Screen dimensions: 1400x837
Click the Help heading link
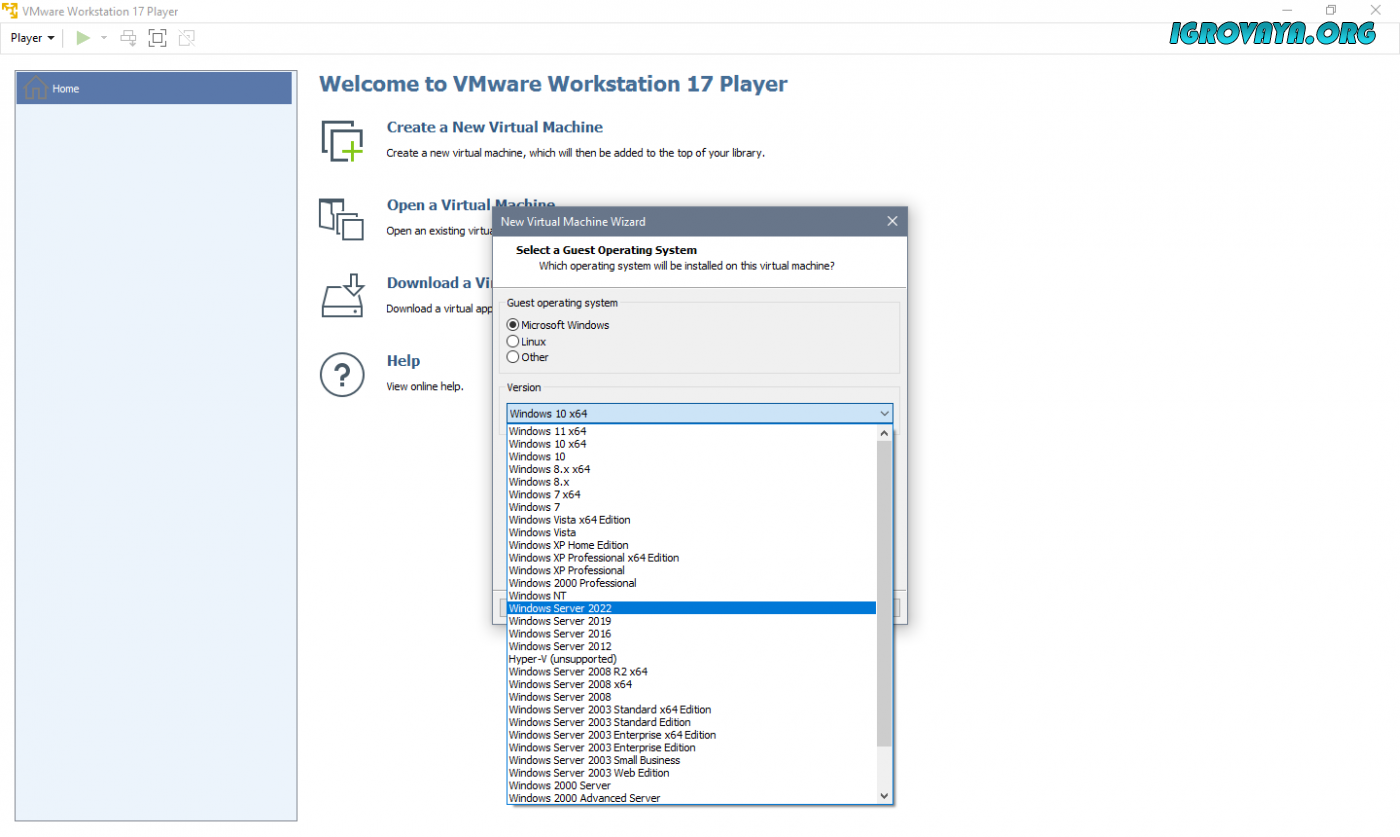tap(403, 361)
